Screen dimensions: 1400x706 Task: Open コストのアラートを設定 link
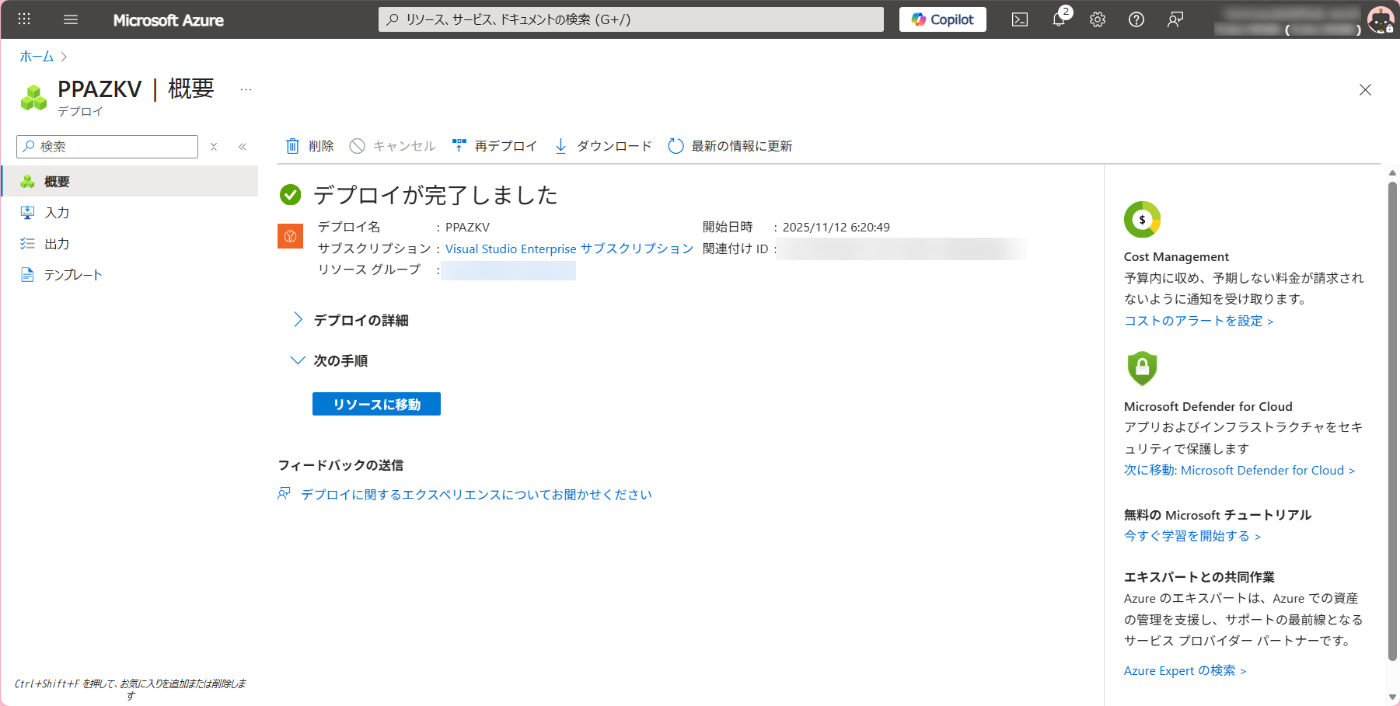point(1199,321)
